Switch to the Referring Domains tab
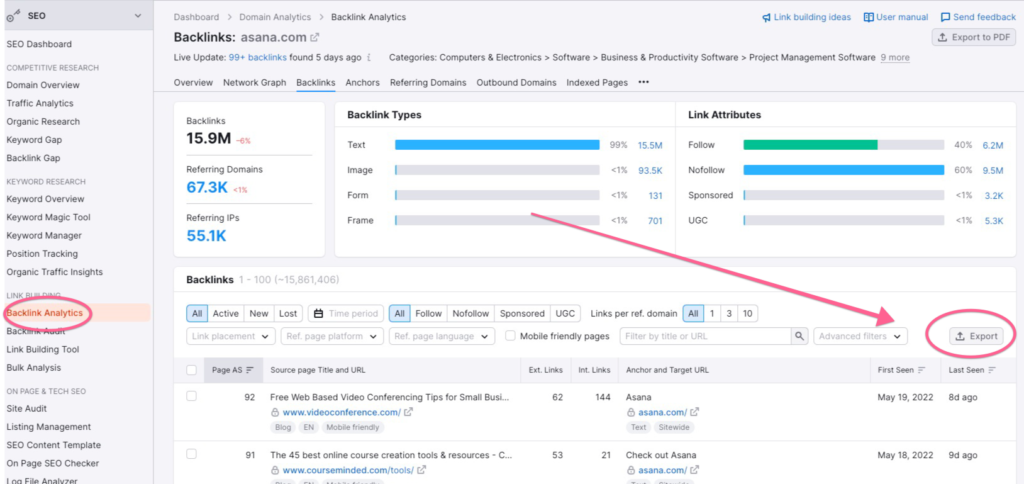Image resolution: width=1024 pixels, height=484 pixels. [428, 83]
